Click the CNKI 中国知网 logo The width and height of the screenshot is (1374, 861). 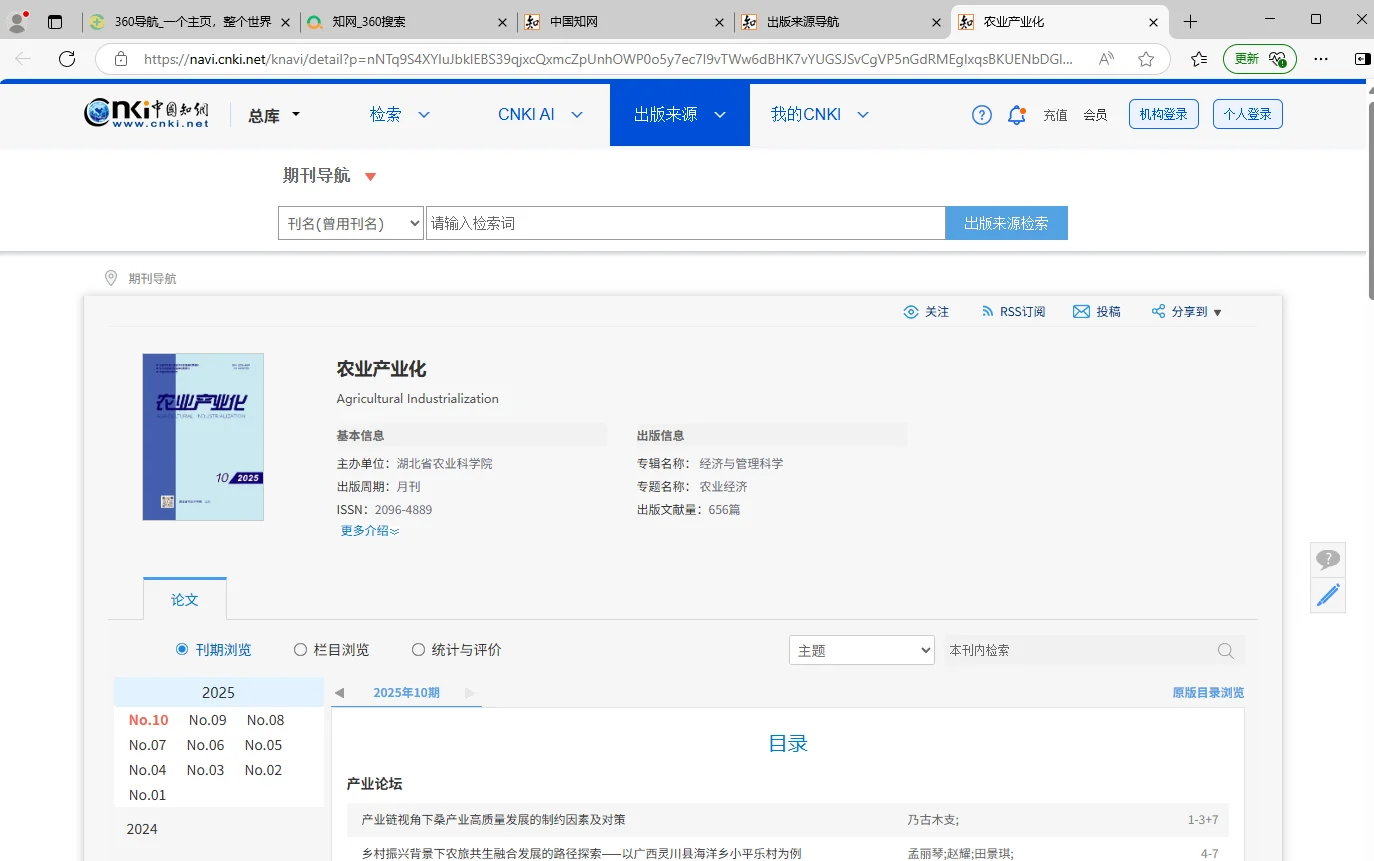146,113
